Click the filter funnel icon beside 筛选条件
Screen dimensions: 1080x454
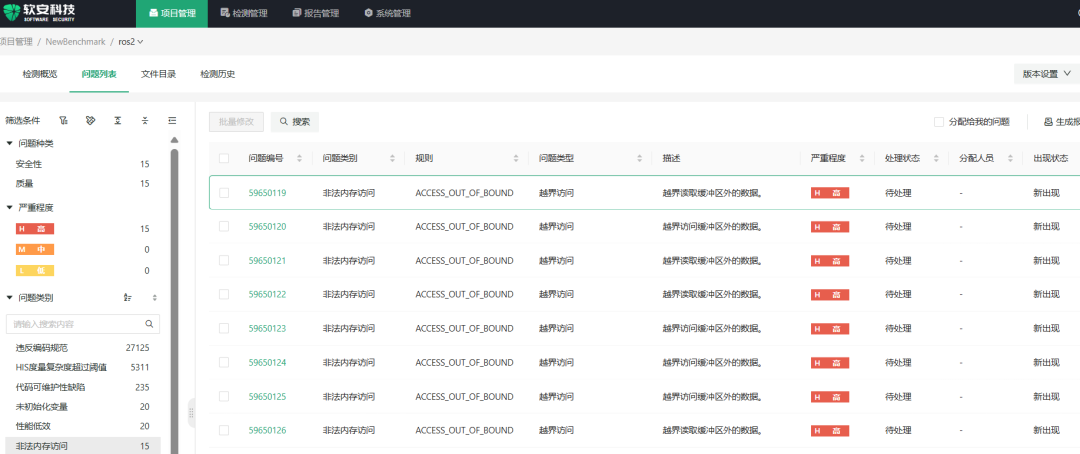(63, 121)
